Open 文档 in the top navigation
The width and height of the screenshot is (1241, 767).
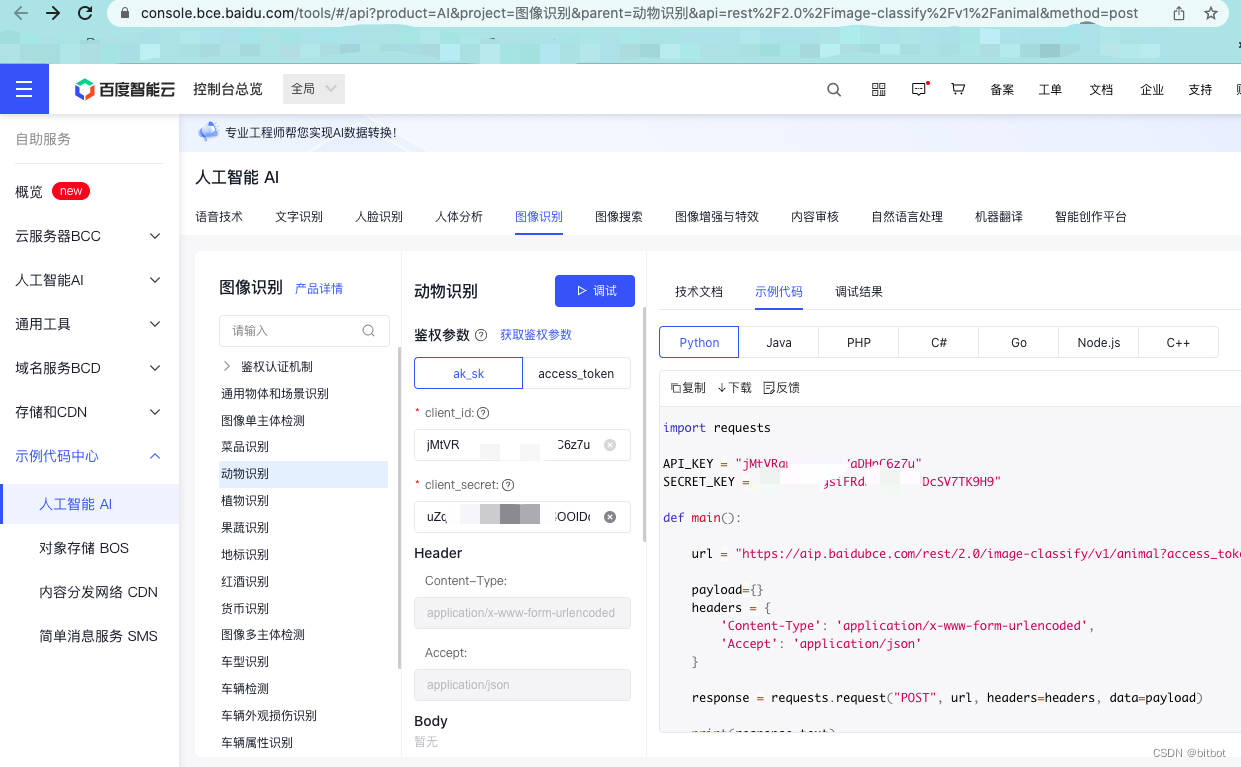point(1101,90)
